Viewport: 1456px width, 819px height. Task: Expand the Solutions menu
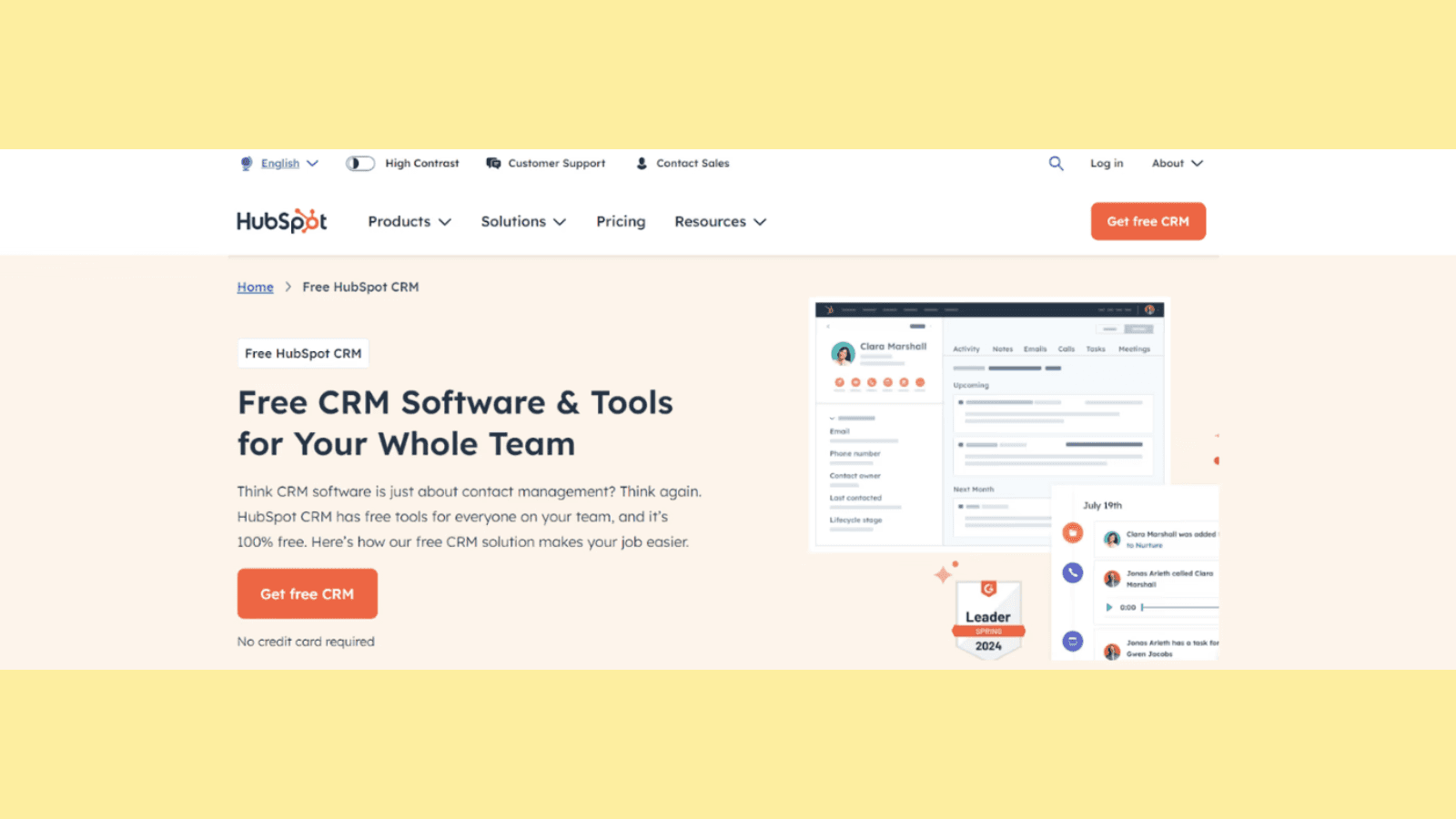[x=523, y=221]
